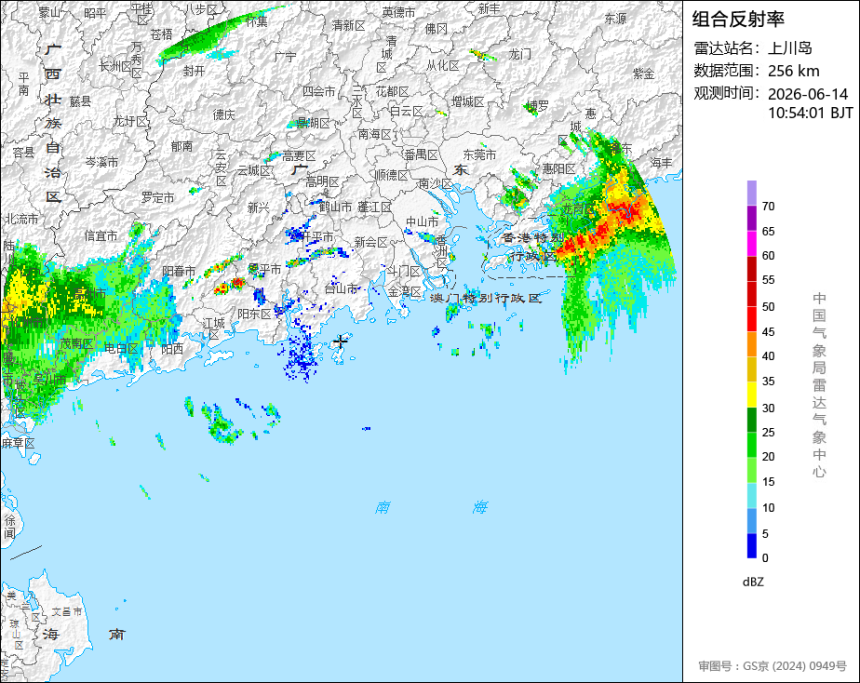Screen dimensions: 860x683
Task: Click the observation time 10:54:01 BJT
Action: tap(810, 113)
